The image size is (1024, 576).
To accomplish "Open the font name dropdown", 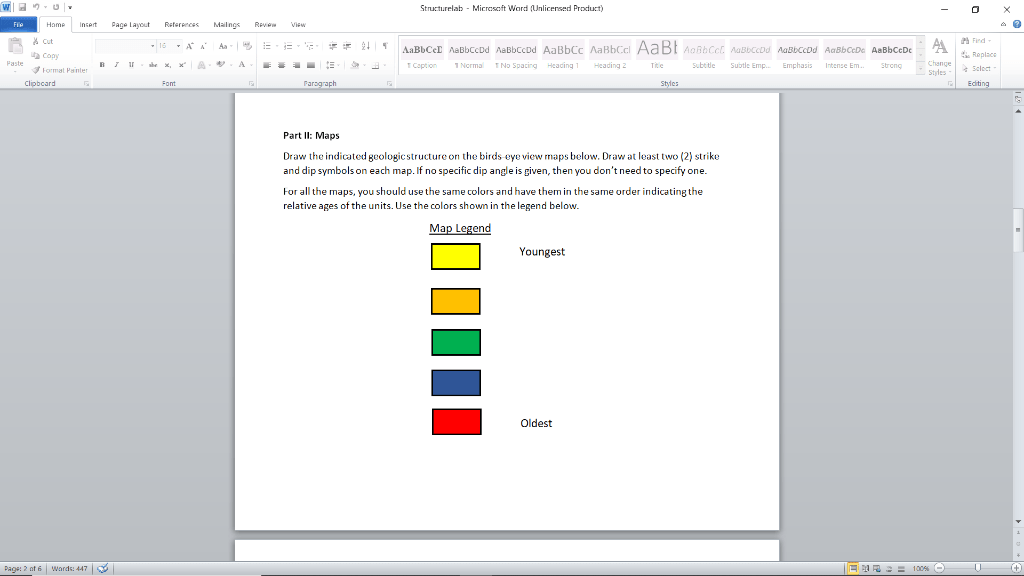I will 153,46.
